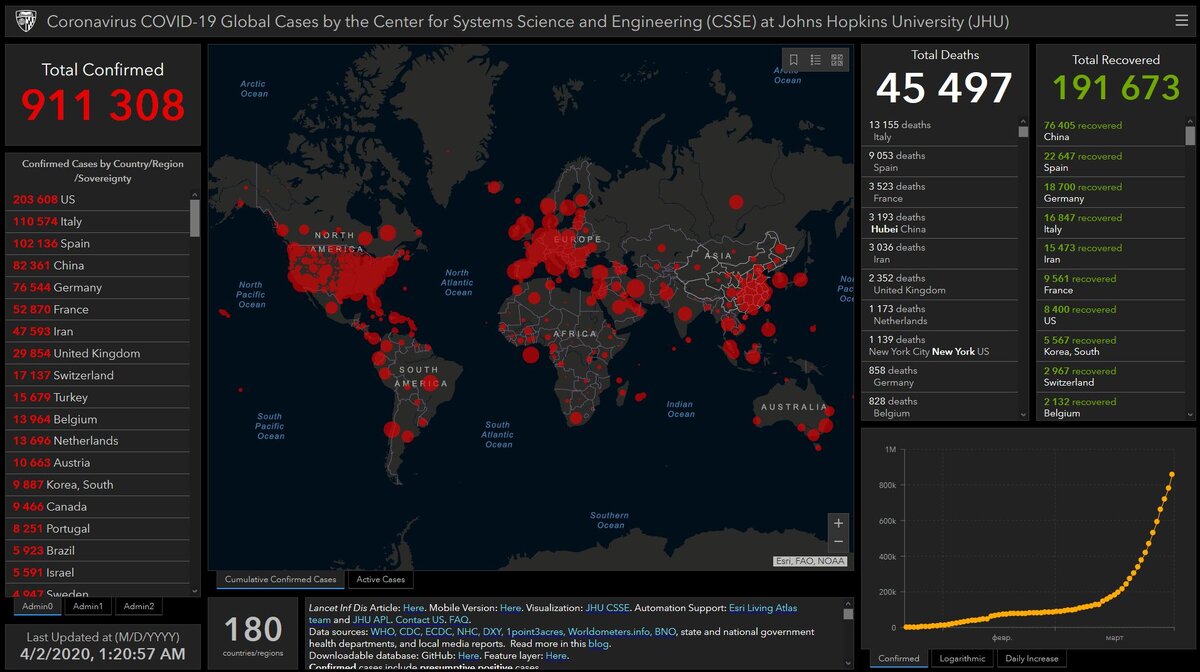Select 18 700 recovered Germany entry

pos(1111,193)
